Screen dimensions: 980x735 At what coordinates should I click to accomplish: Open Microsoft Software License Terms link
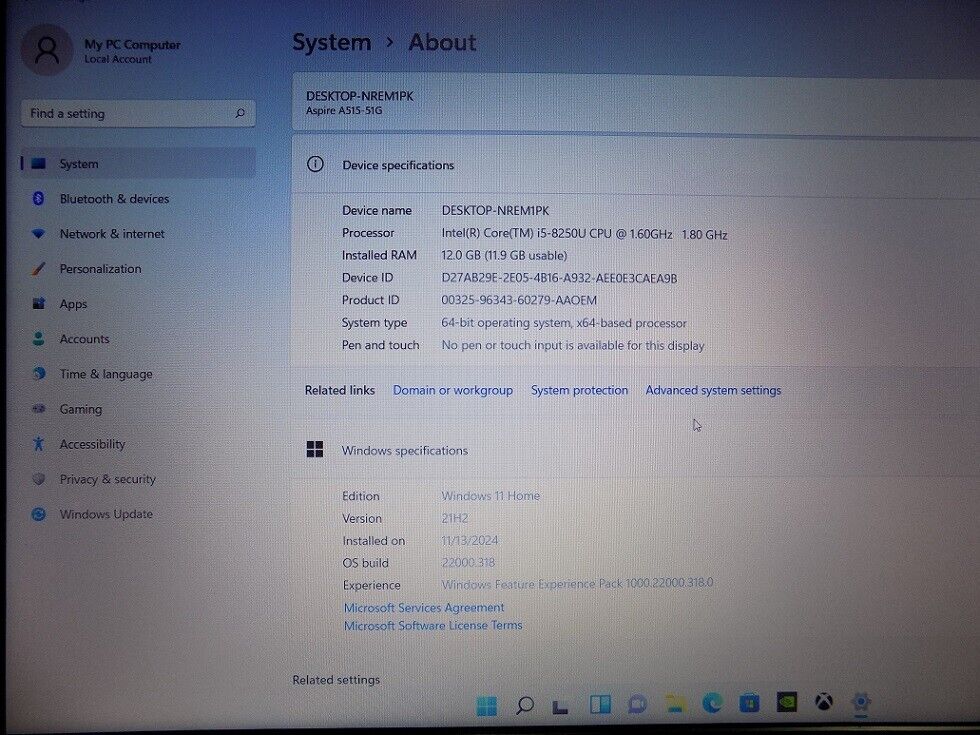point(433,626)
